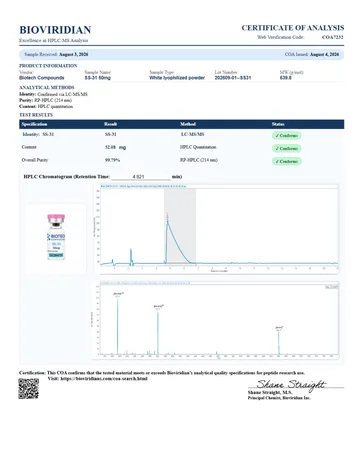This screenshot has width=360, height=466.
Task: Click the Overall Purity result 99.79%
Action: click(112, 160)
